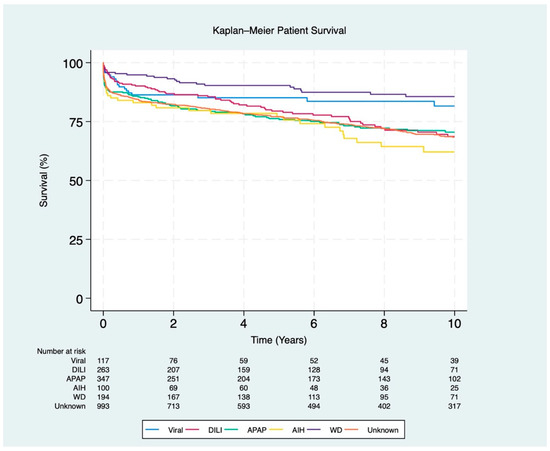Click the Unknown legend text label
Image resolution: width=550 pixels, height=451 pixels.
point(383,430)
